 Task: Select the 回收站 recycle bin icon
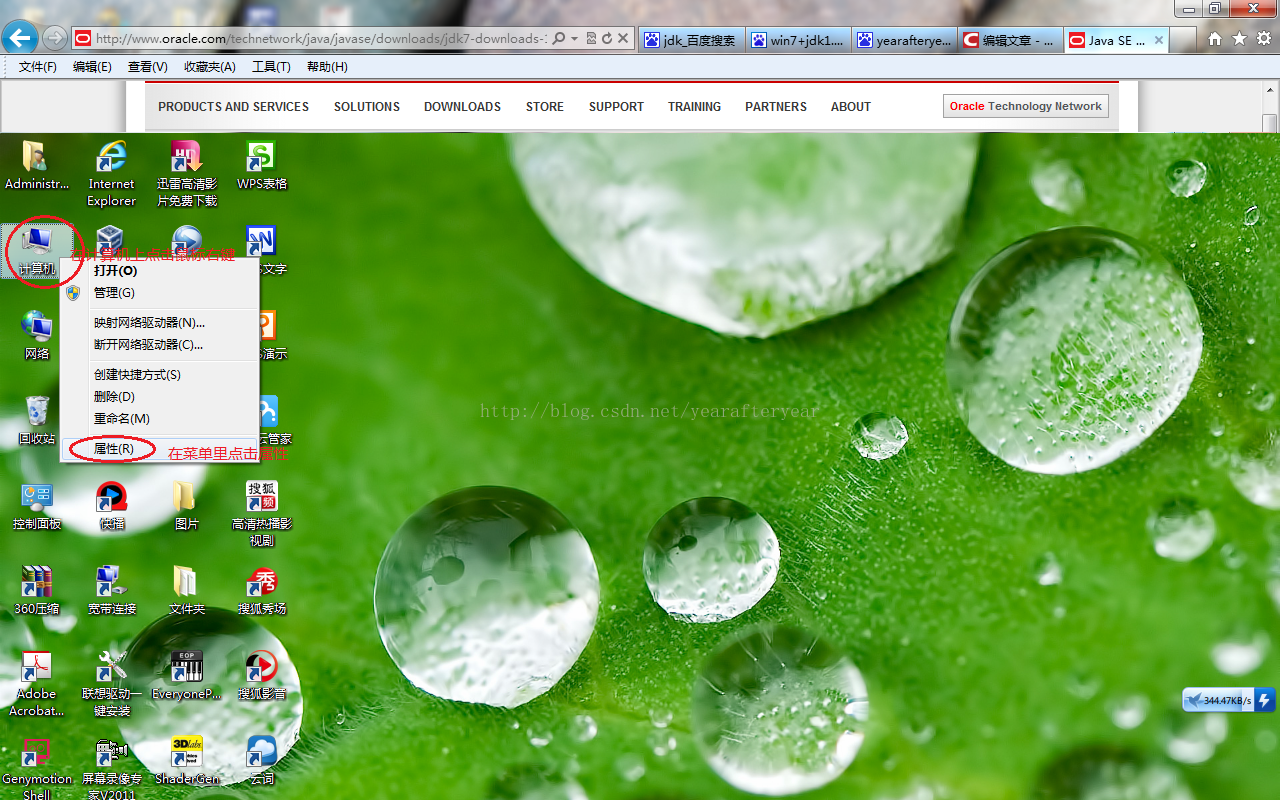click(x=37, y=420)
